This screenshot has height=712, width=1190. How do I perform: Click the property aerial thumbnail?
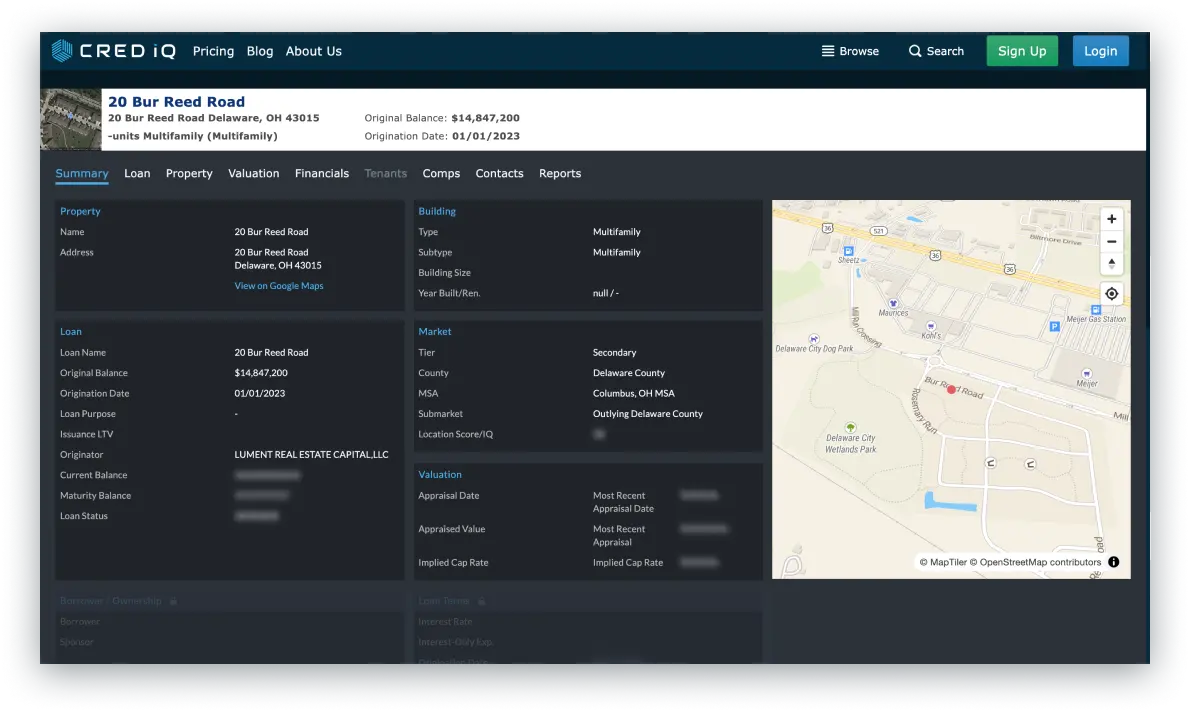(71, 119)
